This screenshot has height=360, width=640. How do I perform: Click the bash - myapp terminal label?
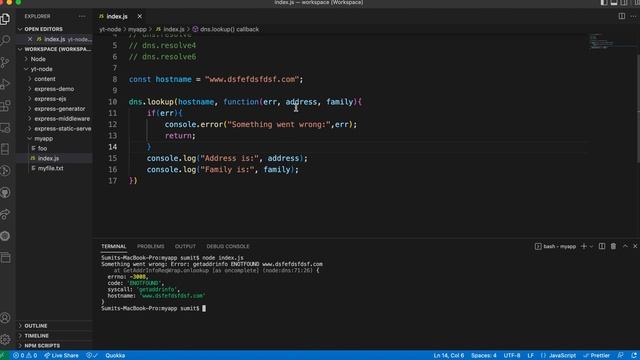tap(555, 246)
